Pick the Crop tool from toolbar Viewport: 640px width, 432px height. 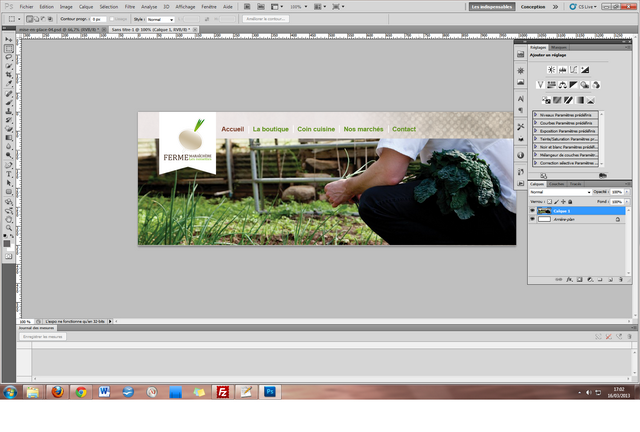9,76
